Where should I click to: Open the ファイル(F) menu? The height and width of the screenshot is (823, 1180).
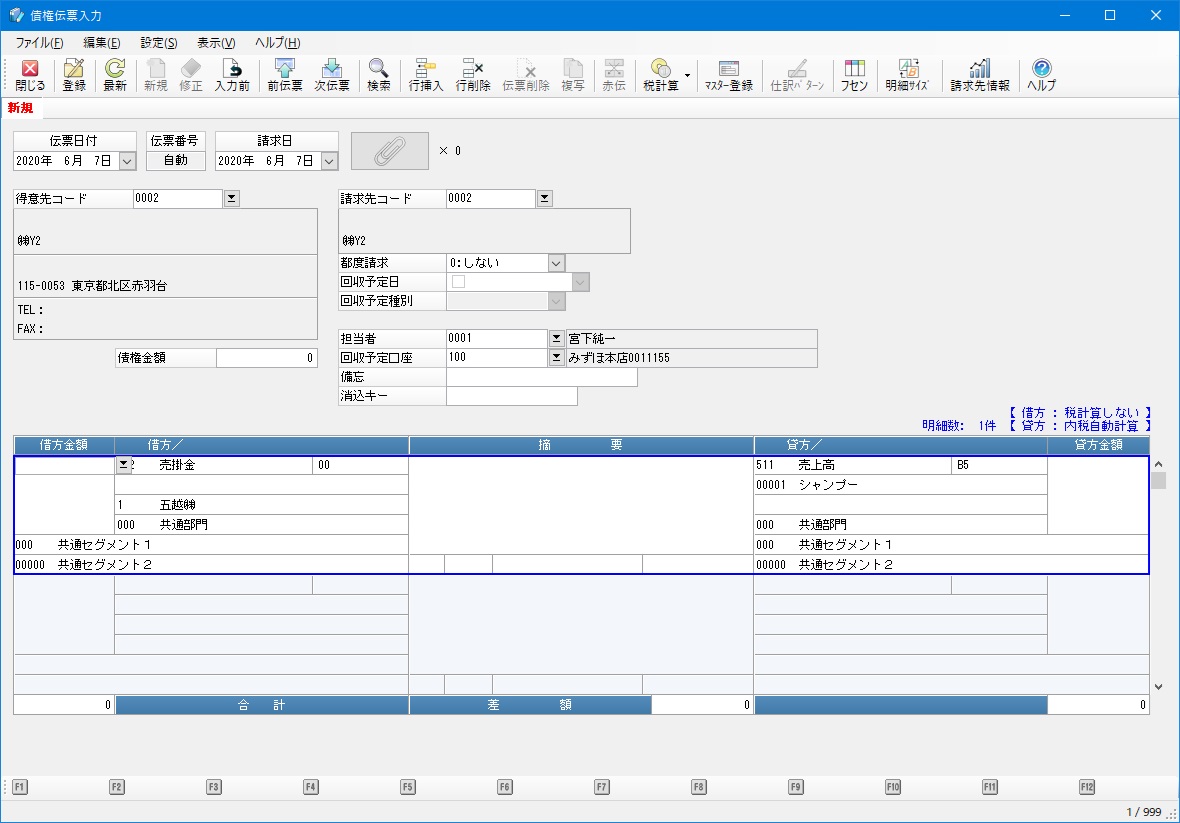(39, 43)
